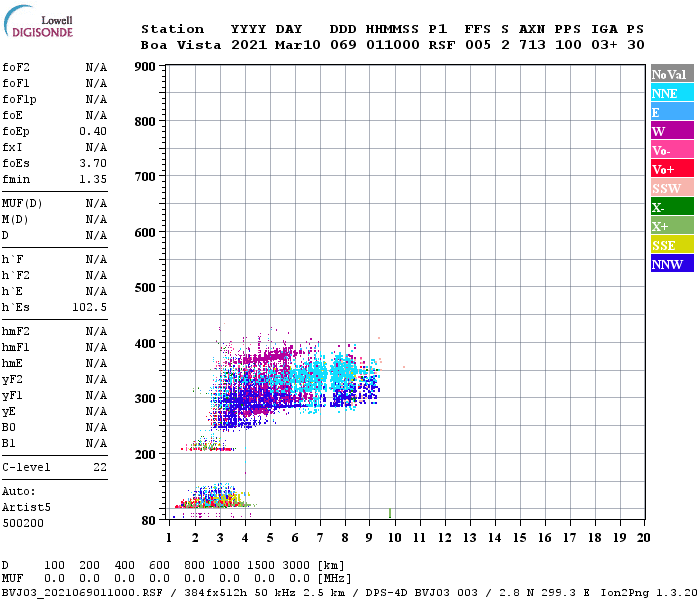Click the cyan NNE echo cluster near 8 MHz
The height and width of the screenshot is (600, 700).
343,371
